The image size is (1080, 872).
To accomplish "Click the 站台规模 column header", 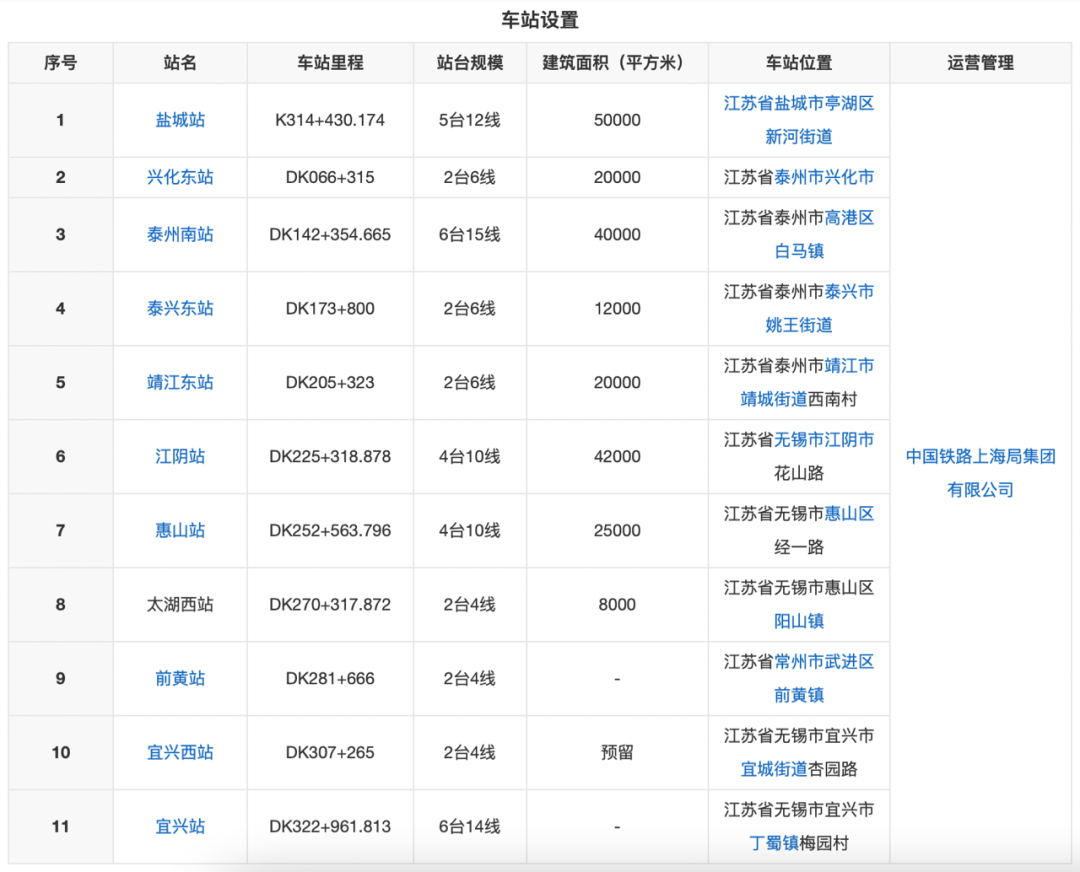I will click(x=470, y=63).
